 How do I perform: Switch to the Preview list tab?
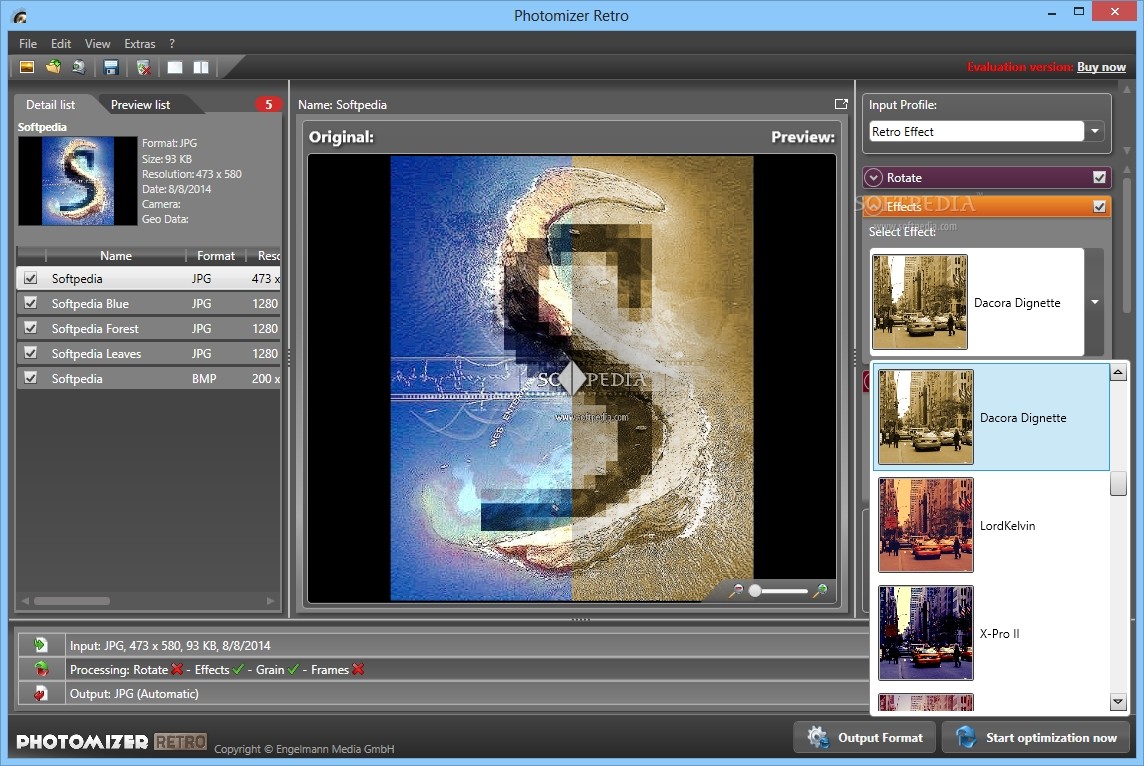click(140, 104)
